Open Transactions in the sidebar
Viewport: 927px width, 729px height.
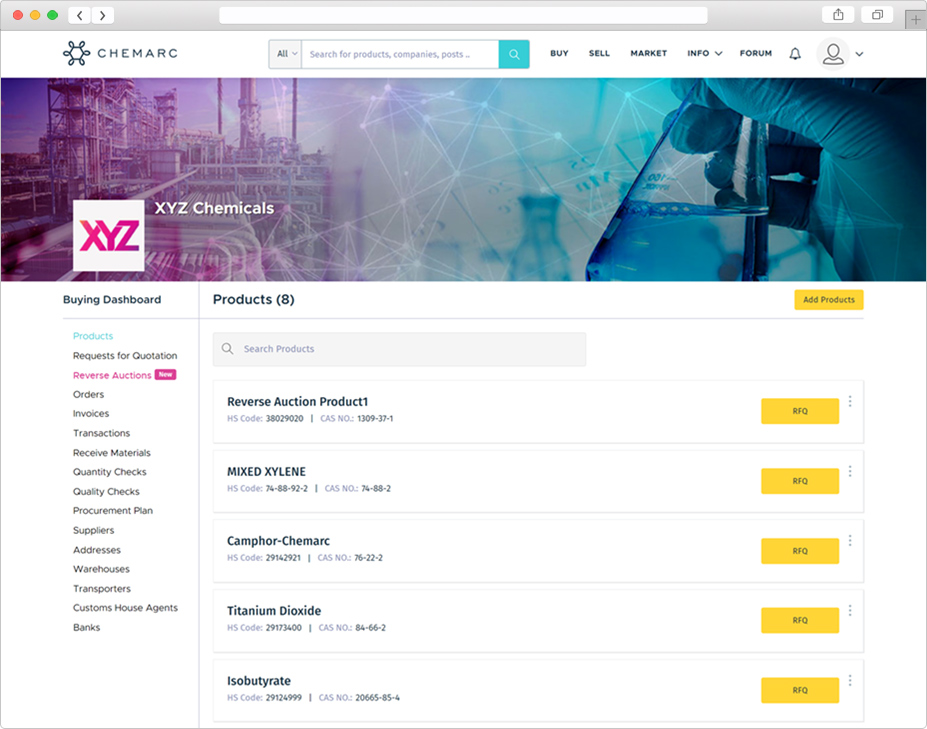tap(101, 433)
